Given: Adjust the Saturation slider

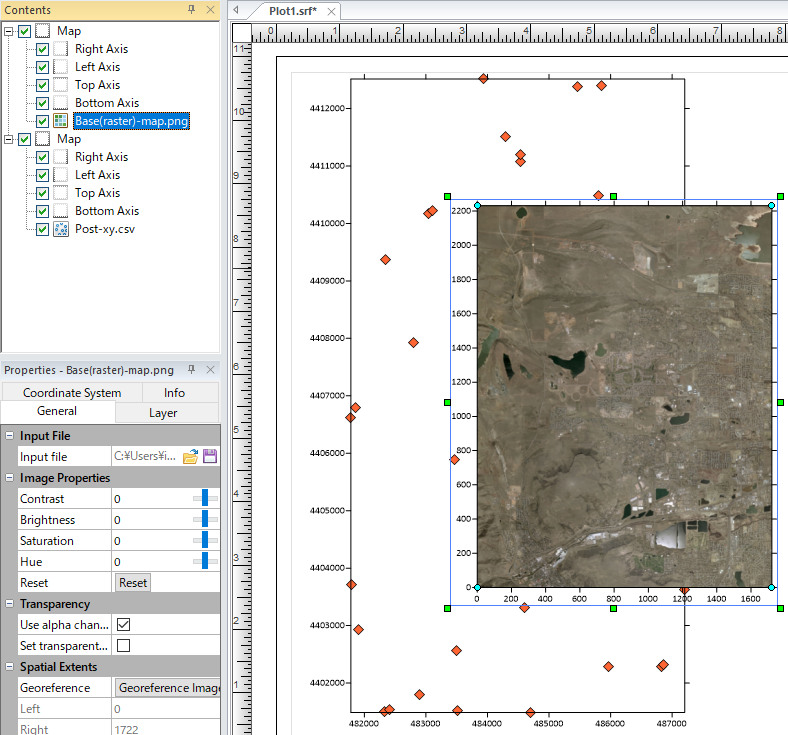Looking at the screenshot, I should 205,541.
